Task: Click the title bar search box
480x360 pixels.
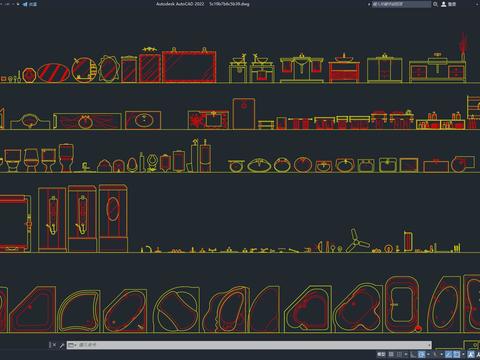Action: tap(401, 4)
